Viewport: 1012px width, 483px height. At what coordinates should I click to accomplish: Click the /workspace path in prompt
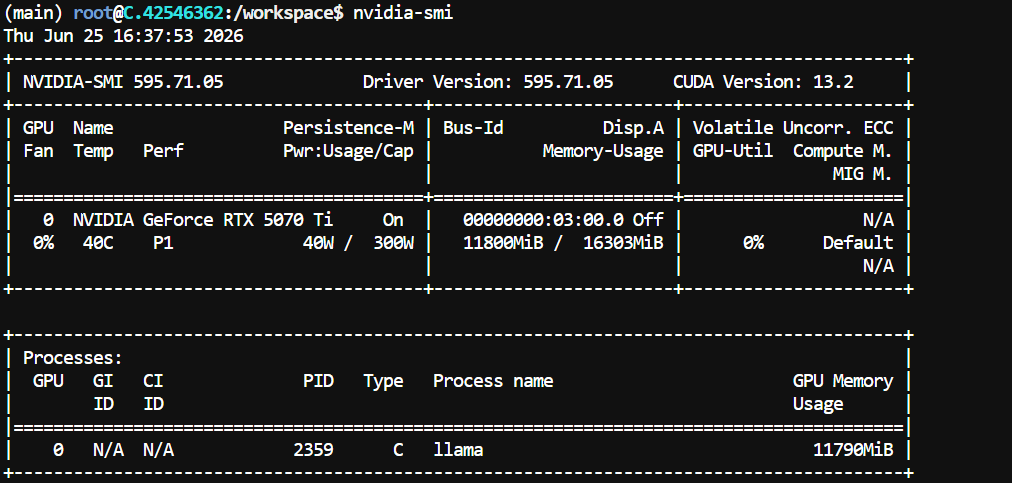tap(283, 13)
